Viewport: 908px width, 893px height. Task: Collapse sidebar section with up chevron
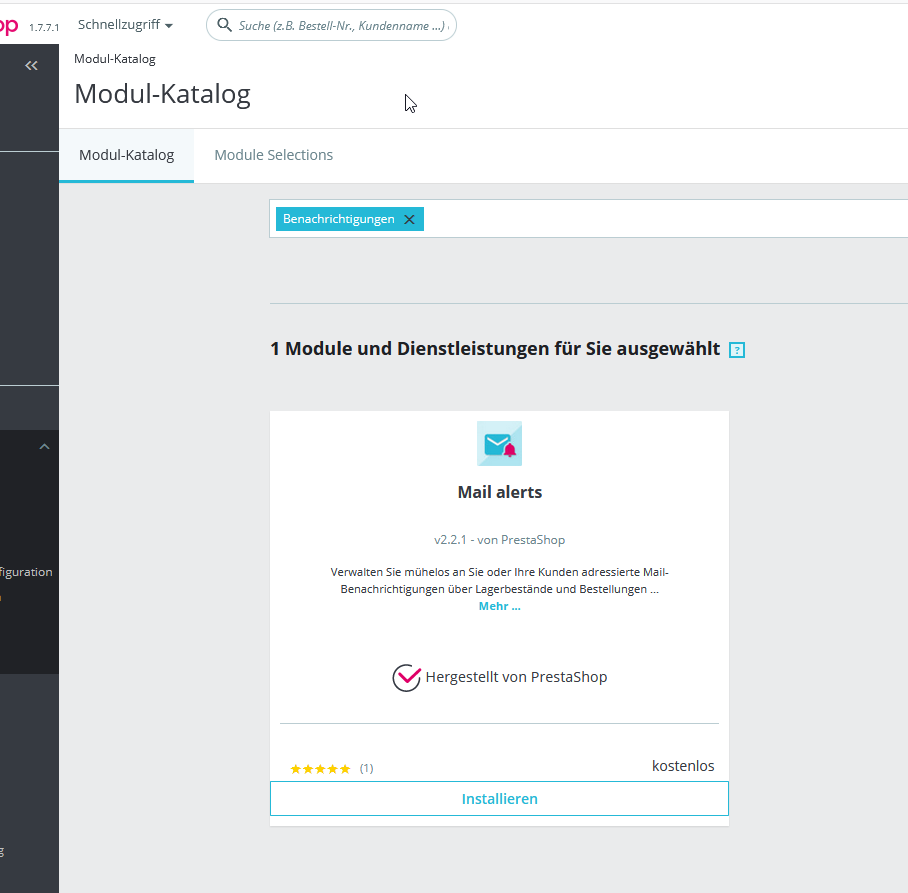44,446
